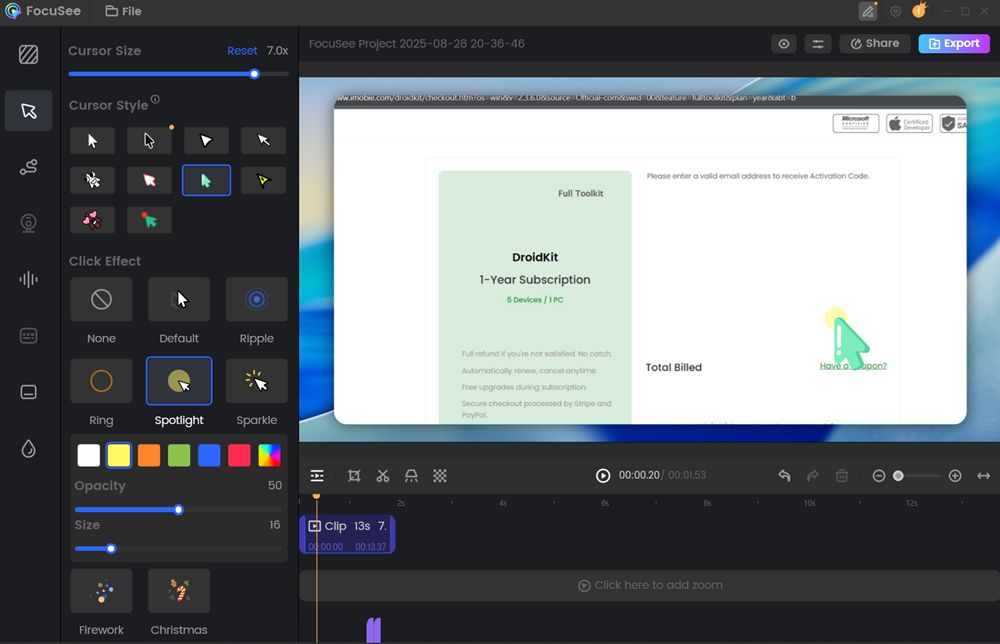This screenshot has height=644, width=1000.
Task: Click the spotlight Size slider handle
Action: pos(111,548)
